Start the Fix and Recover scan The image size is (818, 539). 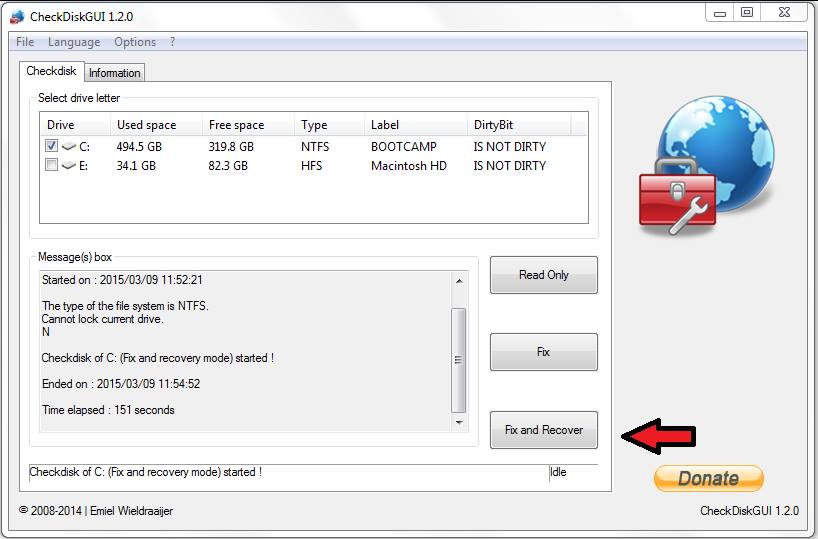[543, 430]
